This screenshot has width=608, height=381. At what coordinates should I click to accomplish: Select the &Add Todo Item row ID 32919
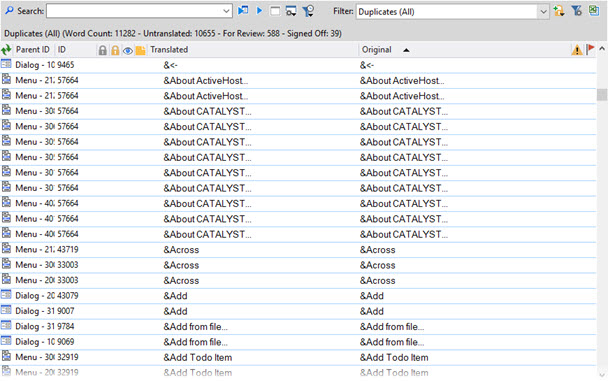point(299,357)
